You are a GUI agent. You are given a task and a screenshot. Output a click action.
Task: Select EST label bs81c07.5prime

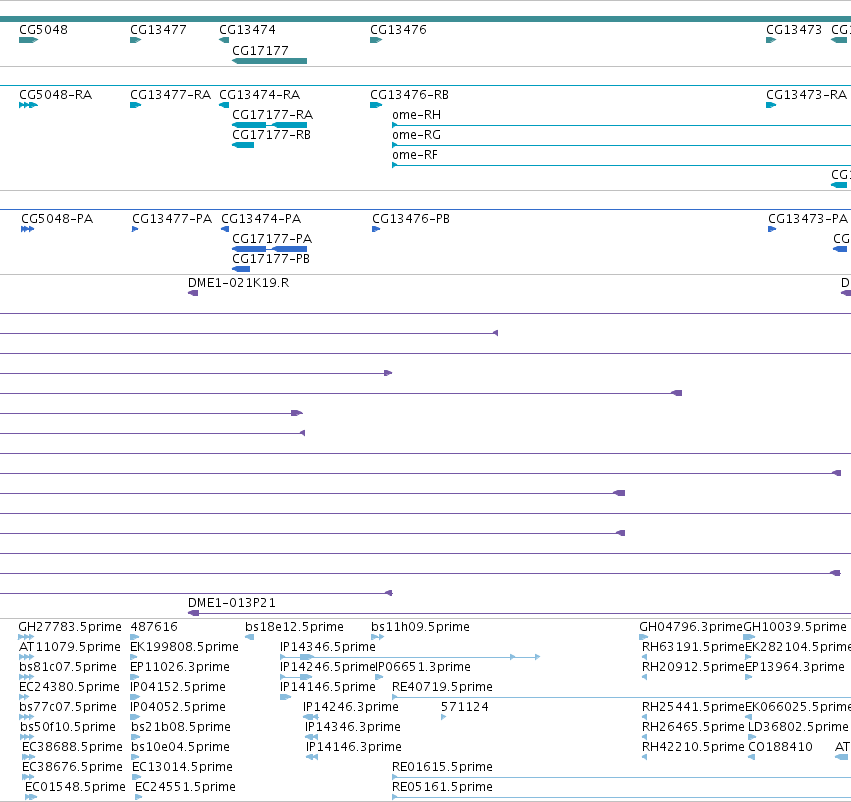click(68, 667)
